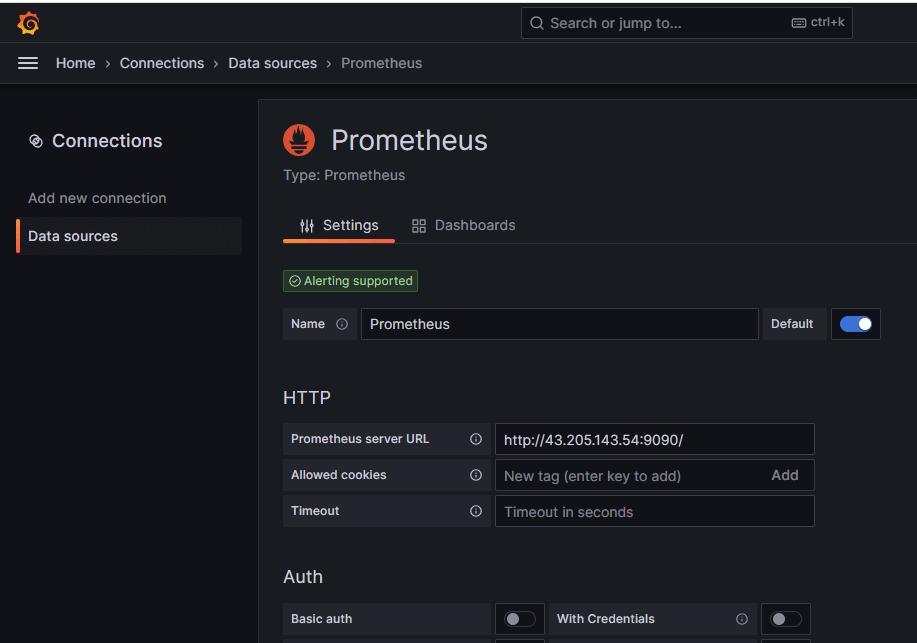Click the Type: Prometheus text
The image size is (917, 643).
click(344, 176)
